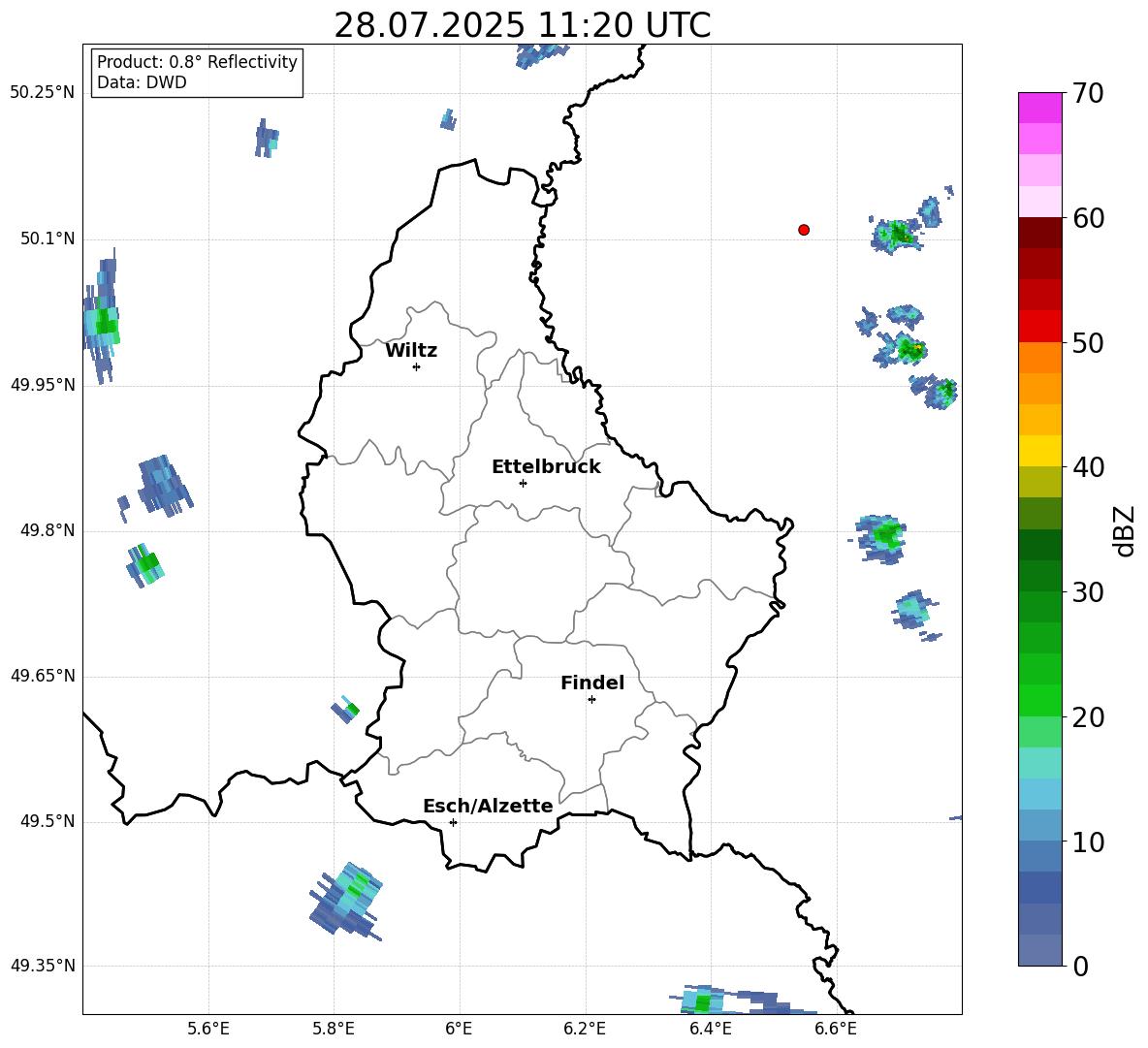Click the title '28.07.2025 11:20 UTC'
Screen dimensions: 1148x1048
(x=522, y=25)
